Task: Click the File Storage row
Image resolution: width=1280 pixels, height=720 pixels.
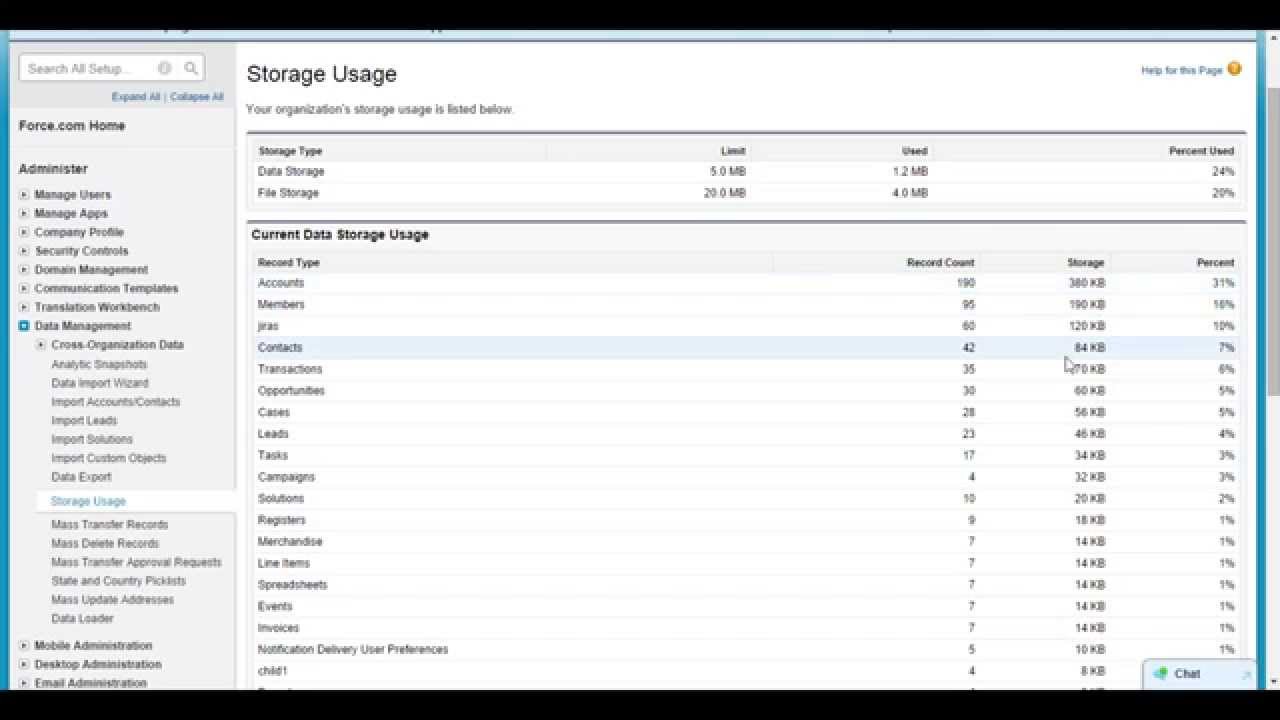Action: [x=746, y=193]
